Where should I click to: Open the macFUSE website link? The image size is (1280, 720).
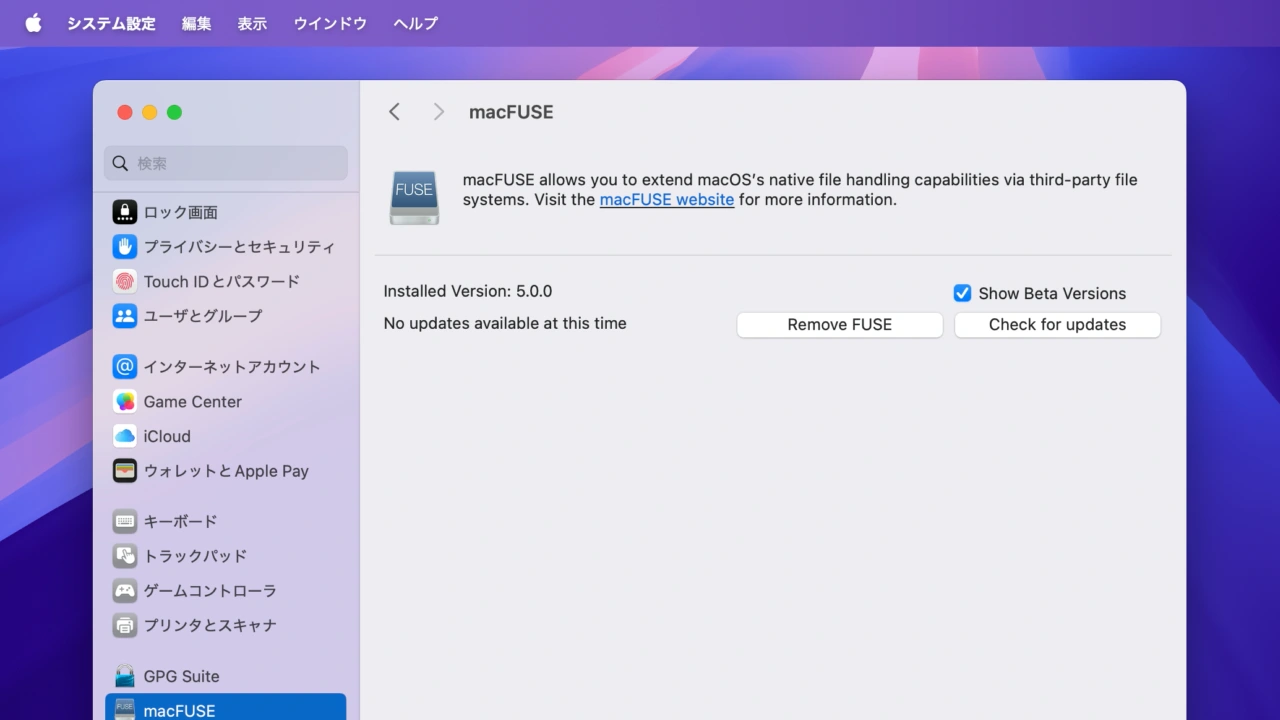coord(666,200)
